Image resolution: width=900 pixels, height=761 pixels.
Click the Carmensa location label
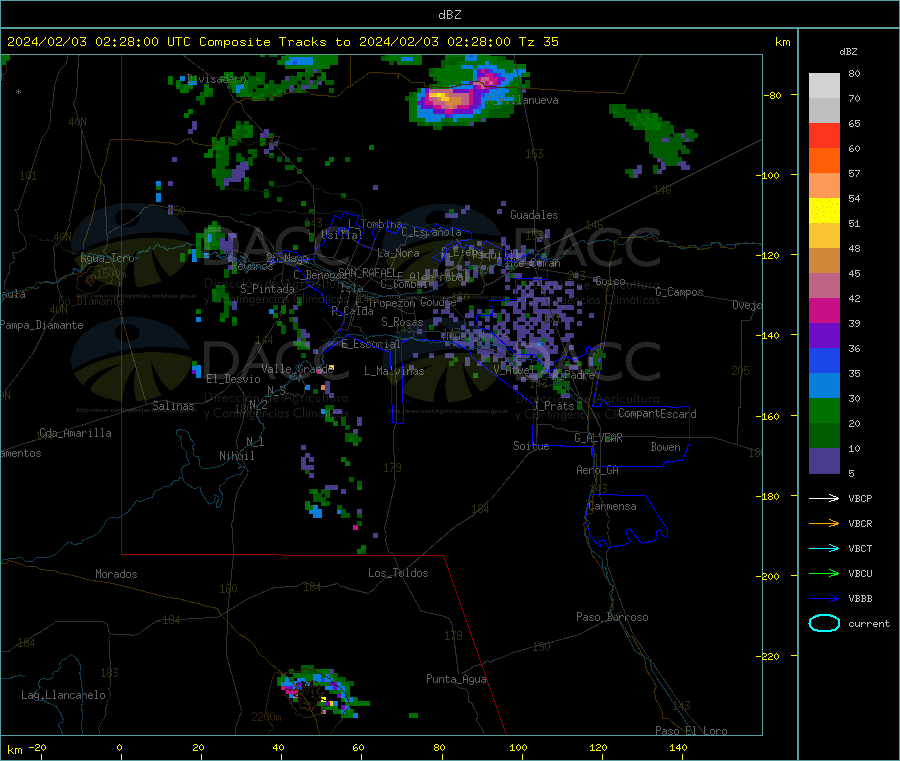612,506
